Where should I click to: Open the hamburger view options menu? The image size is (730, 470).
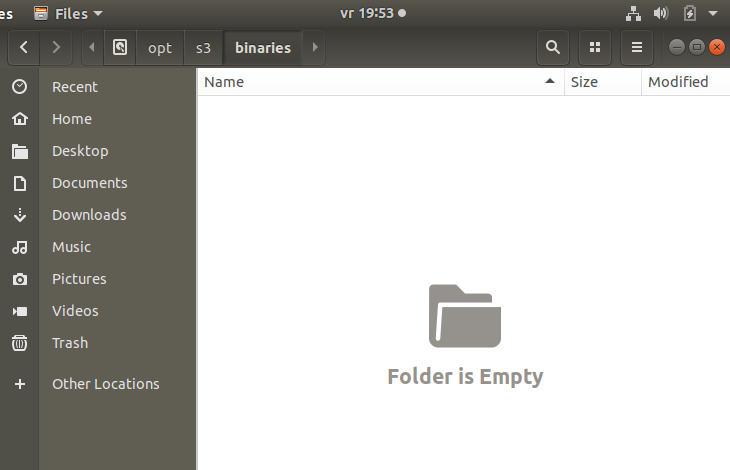pyautogui.click(x=636, y=47)
